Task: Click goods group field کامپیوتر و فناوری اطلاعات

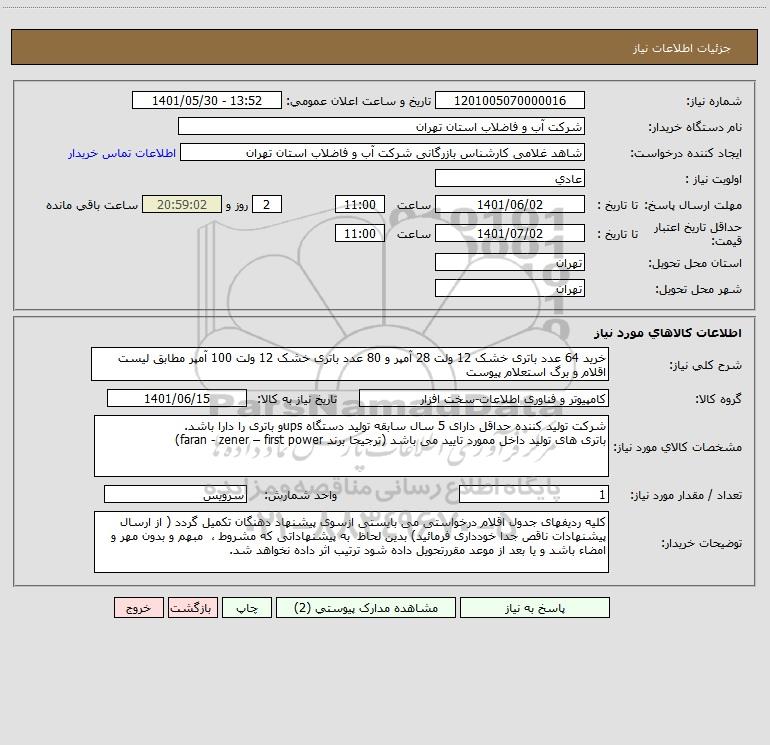Action: 484,398
